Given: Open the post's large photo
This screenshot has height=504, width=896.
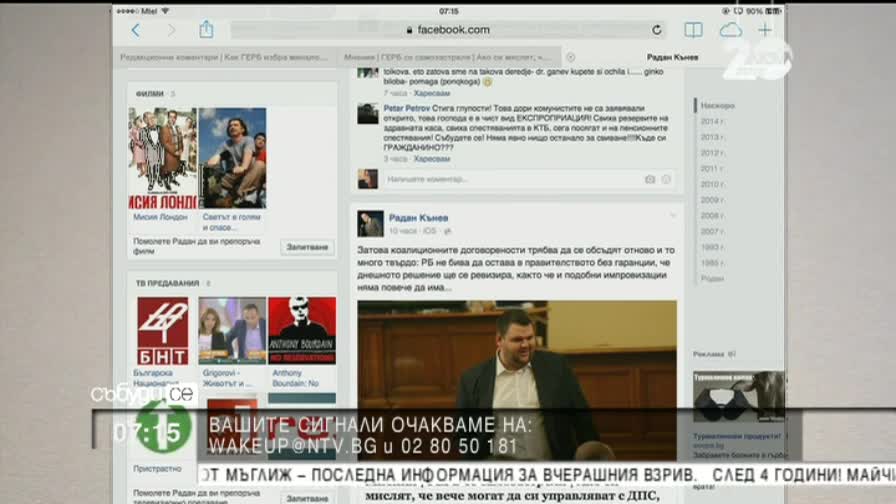Looking at the screenshot, I should (x=517, y=380).
